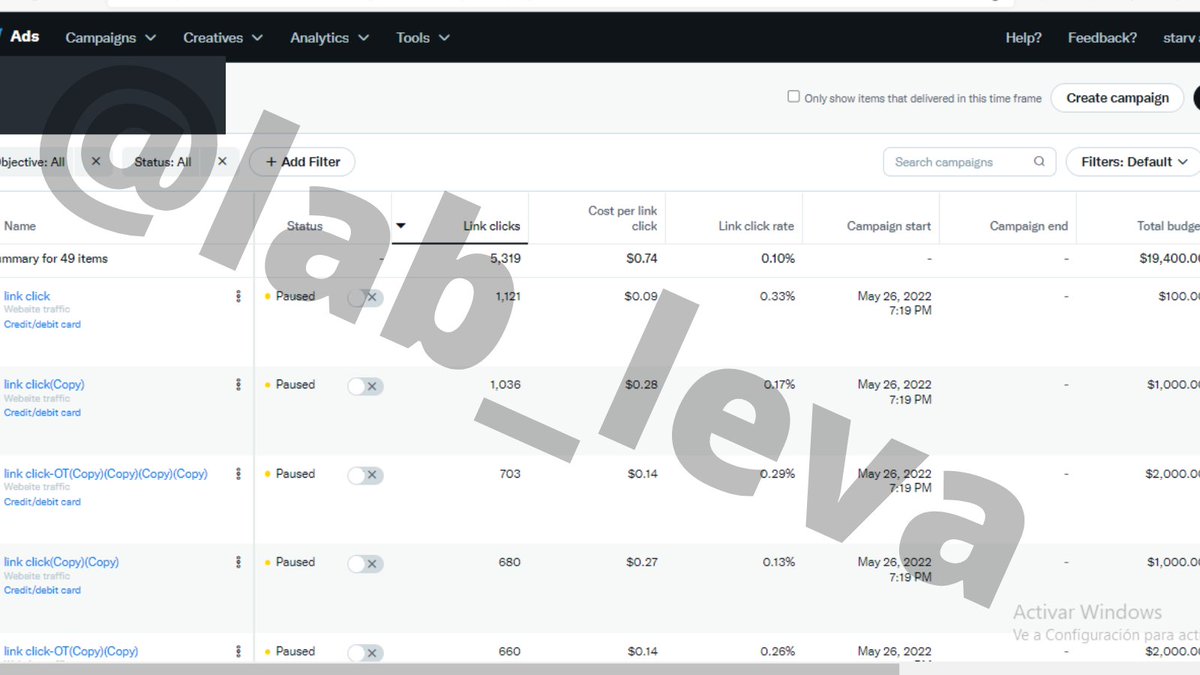The height and width of the screenshot is (675, 1200).
Task: Remove the Objective: All filter chip
Action: [x=96, y=161]
